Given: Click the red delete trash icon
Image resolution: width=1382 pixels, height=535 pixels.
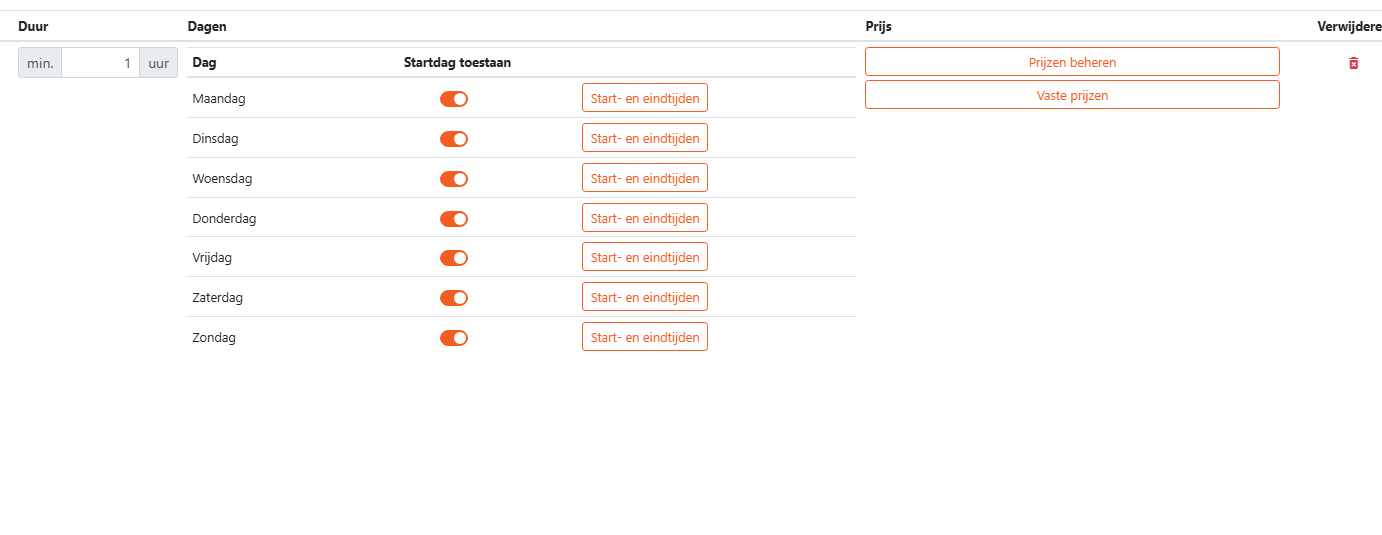Looking at the screenshot, I should [x=1354, y=63].
